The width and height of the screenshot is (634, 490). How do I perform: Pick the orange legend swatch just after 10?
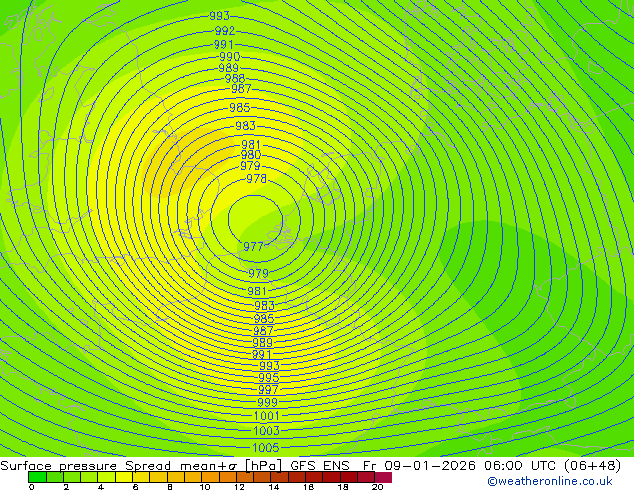tap(210, 477)
